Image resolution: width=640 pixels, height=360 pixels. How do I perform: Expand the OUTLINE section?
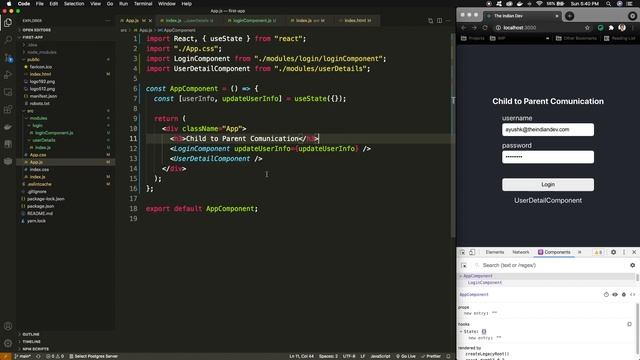[x=31, y=334]
